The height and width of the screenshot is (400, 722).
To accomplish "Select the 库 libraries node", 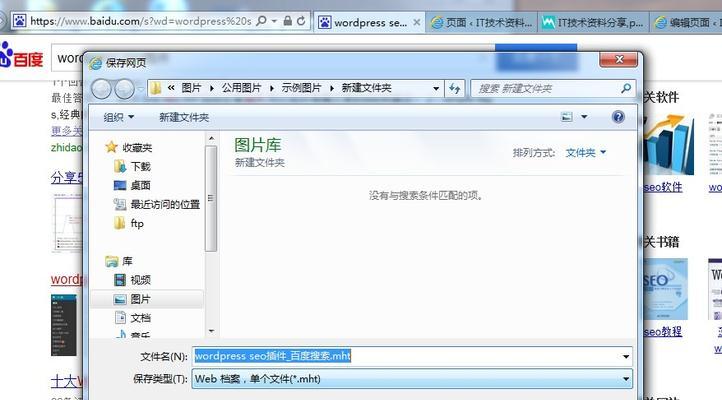I will point(119,261).
